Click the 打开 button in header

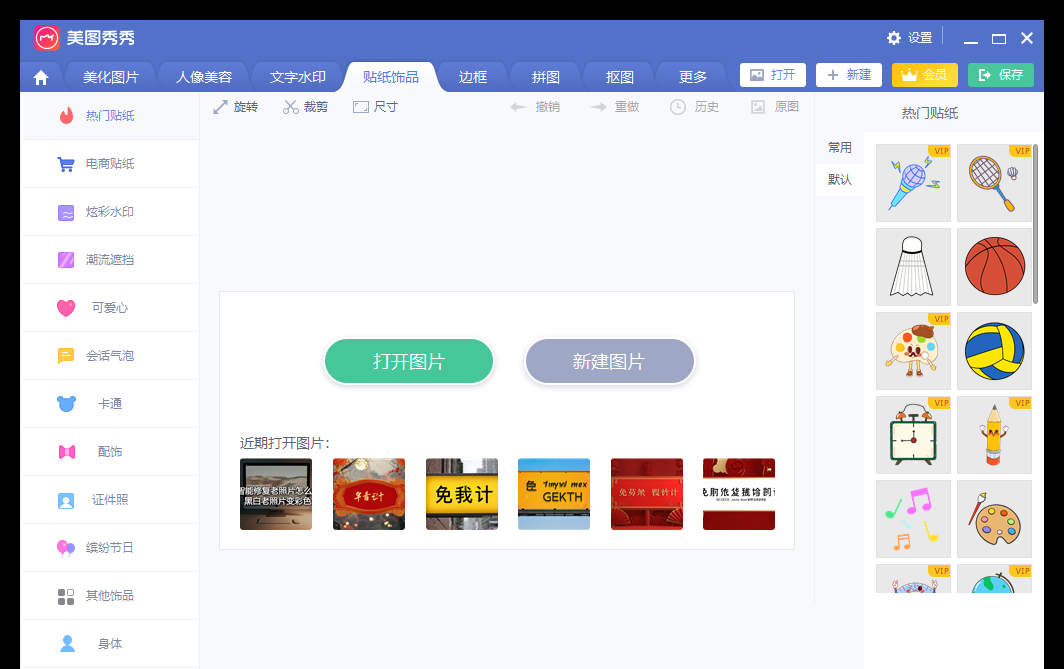pyautogui.click(x=773, y=75)
